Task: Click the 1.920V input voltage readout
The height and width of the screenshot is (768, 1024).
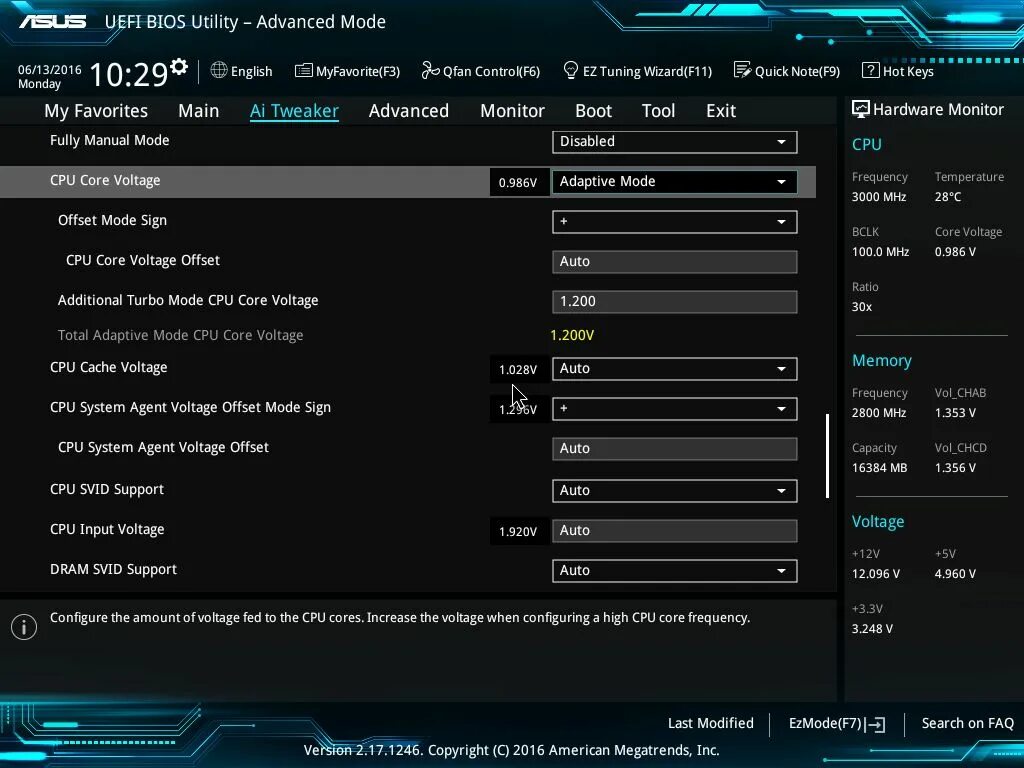Action: (518, 532)
